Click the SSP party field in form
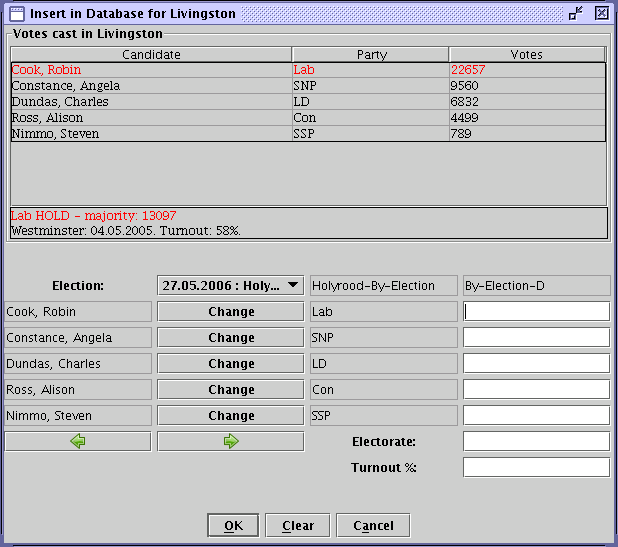Image resolution: width=618 pixels, height=547 pixels. click(383, 416)
